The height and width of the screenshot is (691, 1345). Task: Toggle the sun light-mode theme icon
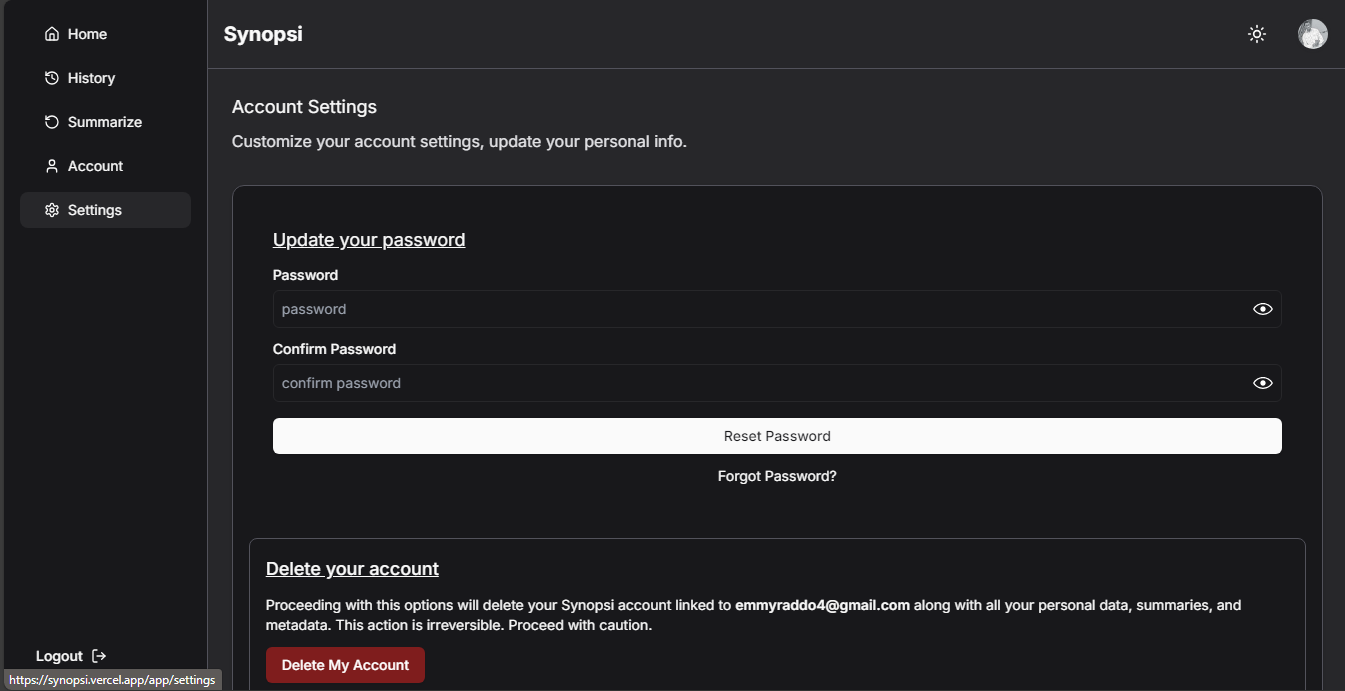coord(1257,34)
